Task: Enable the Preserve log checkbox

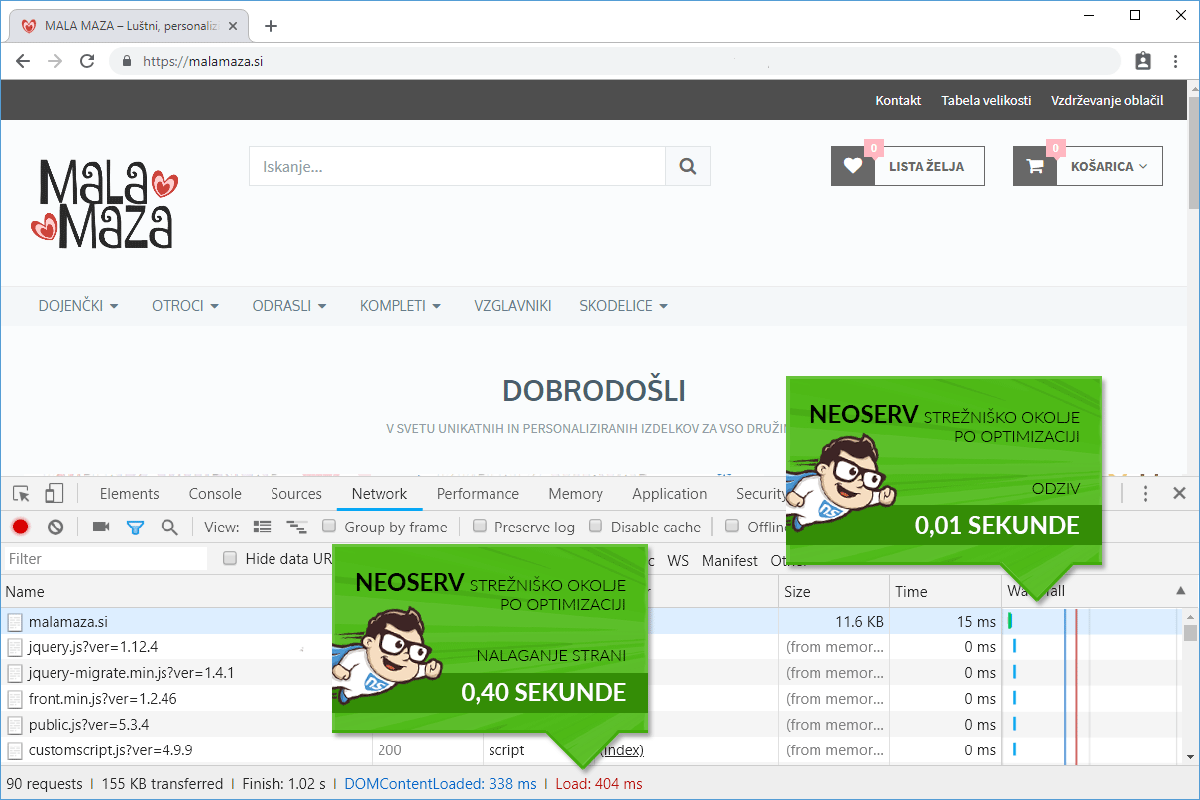Action: pos(481,526)
